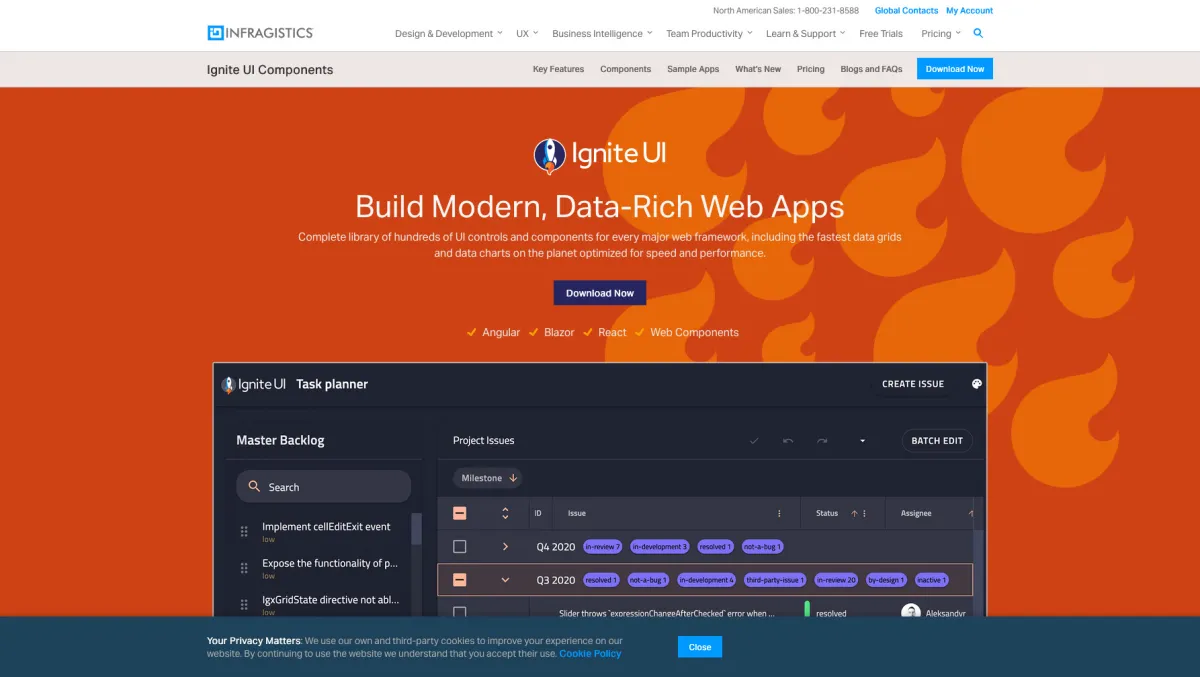Click the Infragistics logo
1200x677 pixels.
(x=260, y=33)
